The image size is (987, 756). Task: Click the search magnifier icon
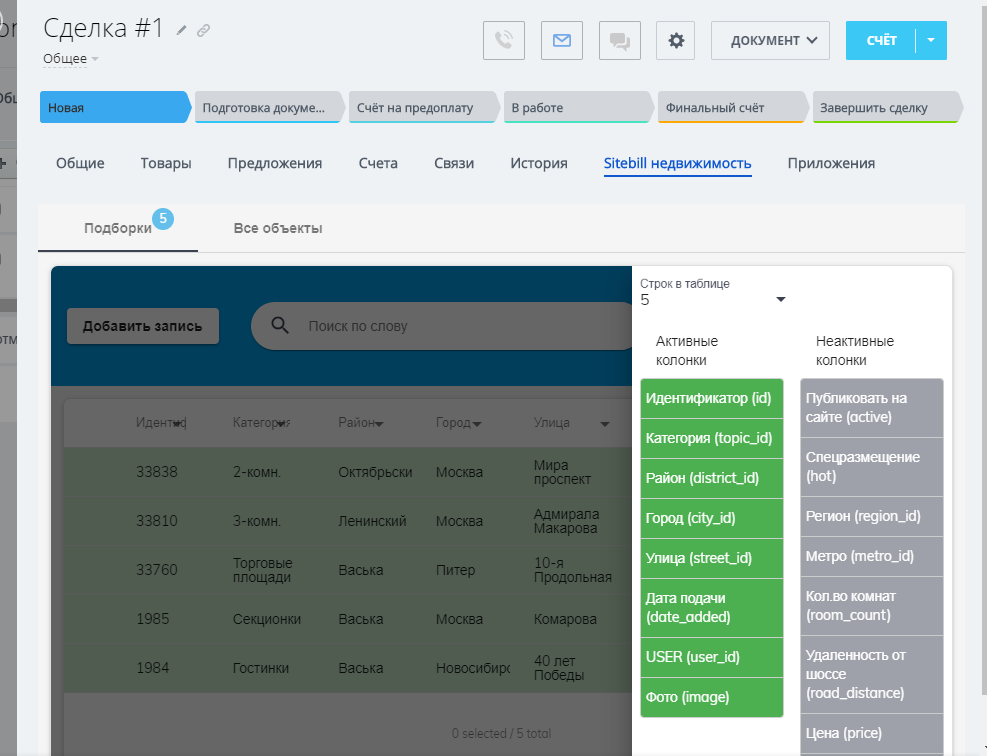tap(281, 325)
